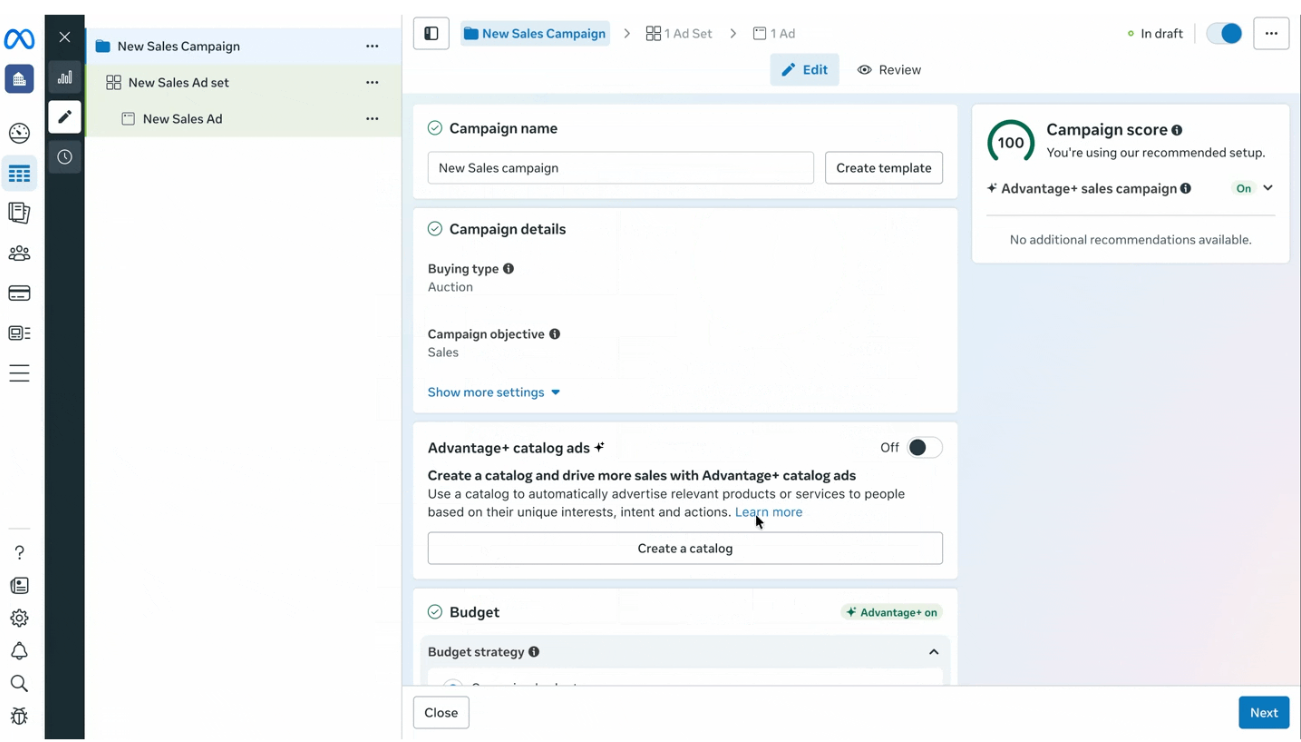Click the notifications bell icon
Image resolution: width=1301 pixels, height=742 pixels.
(19, 651)
